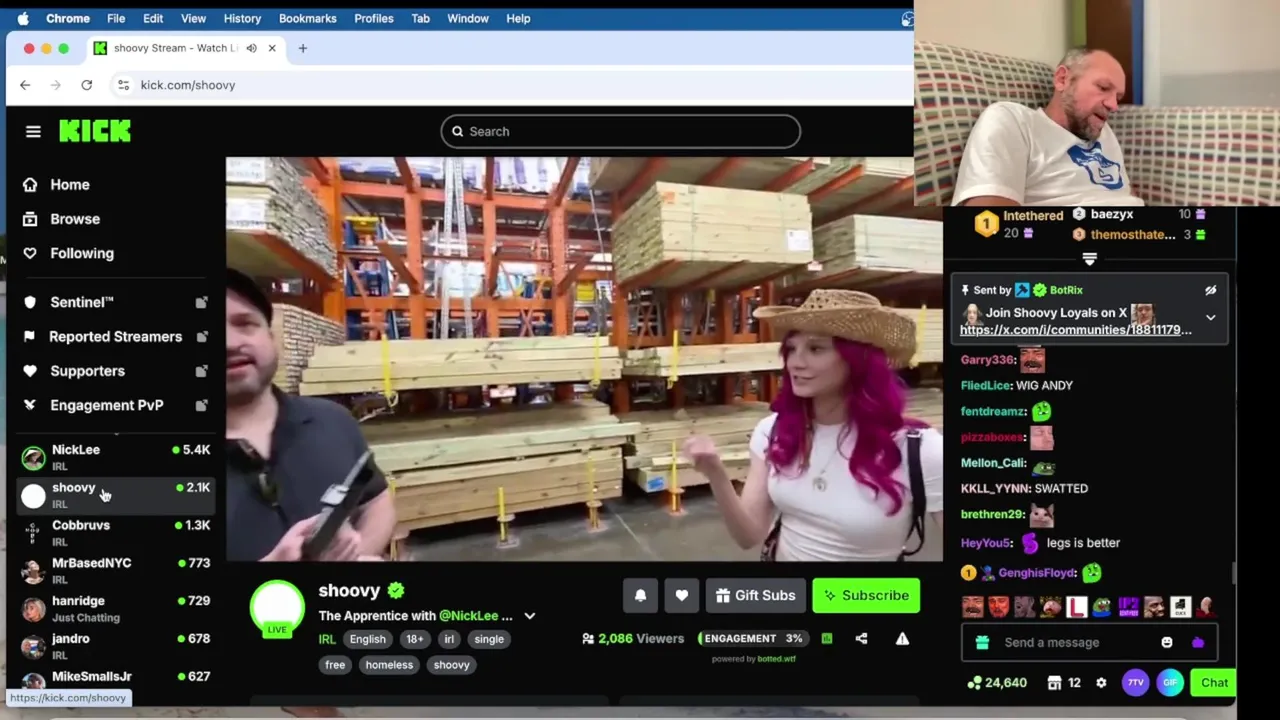This screenshot has width=1280, height=720.
Task: Open a new browser tab
Action: pyautogui.click(x=303, y=48)
